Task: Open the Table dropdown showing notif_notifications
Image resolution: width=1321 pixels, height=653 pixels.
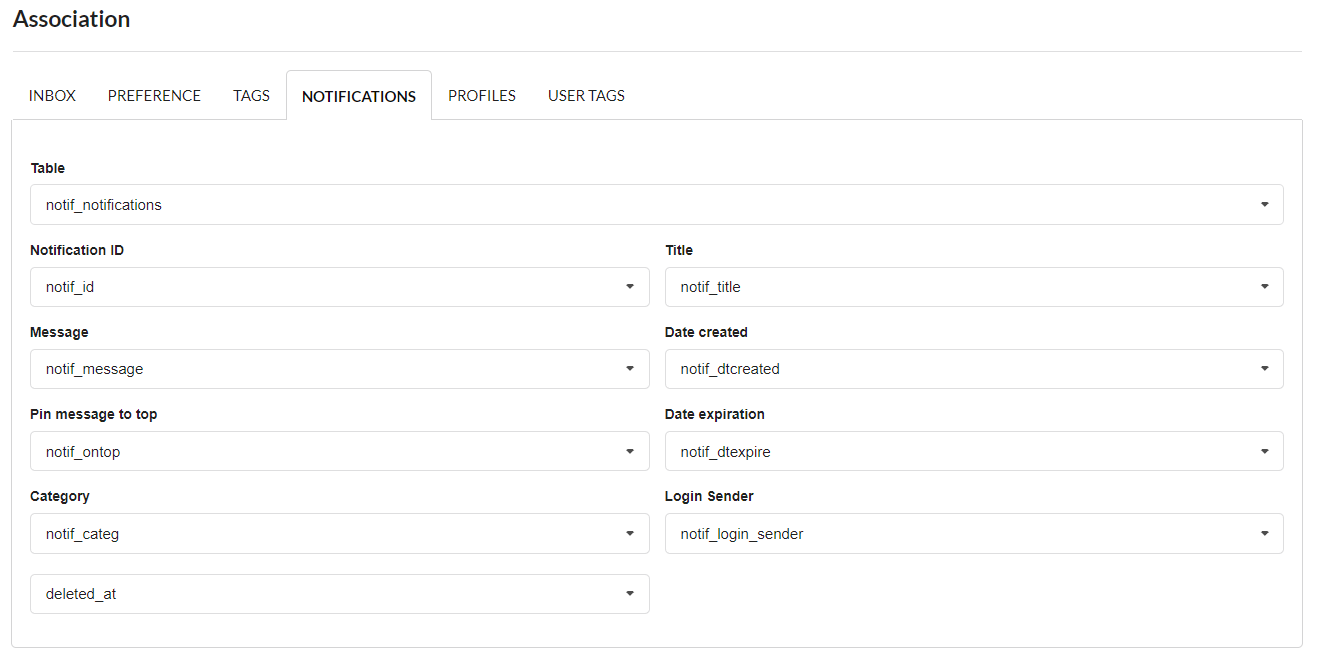Action: pyautogui.click(x=656, y=205)
